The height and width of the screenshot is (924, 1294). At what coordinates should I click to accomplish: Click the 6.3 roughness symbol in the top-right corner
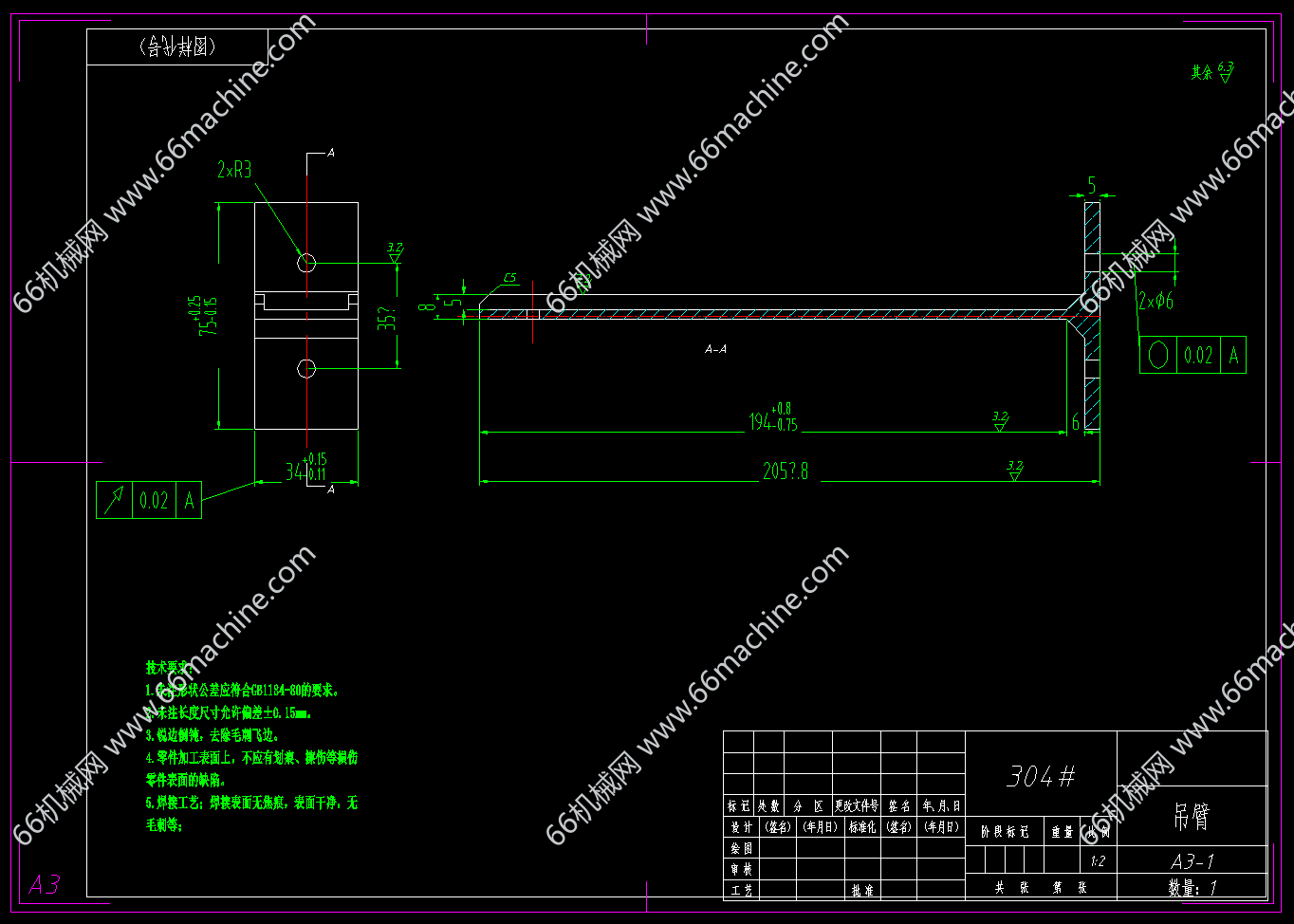click(1225, 72)
